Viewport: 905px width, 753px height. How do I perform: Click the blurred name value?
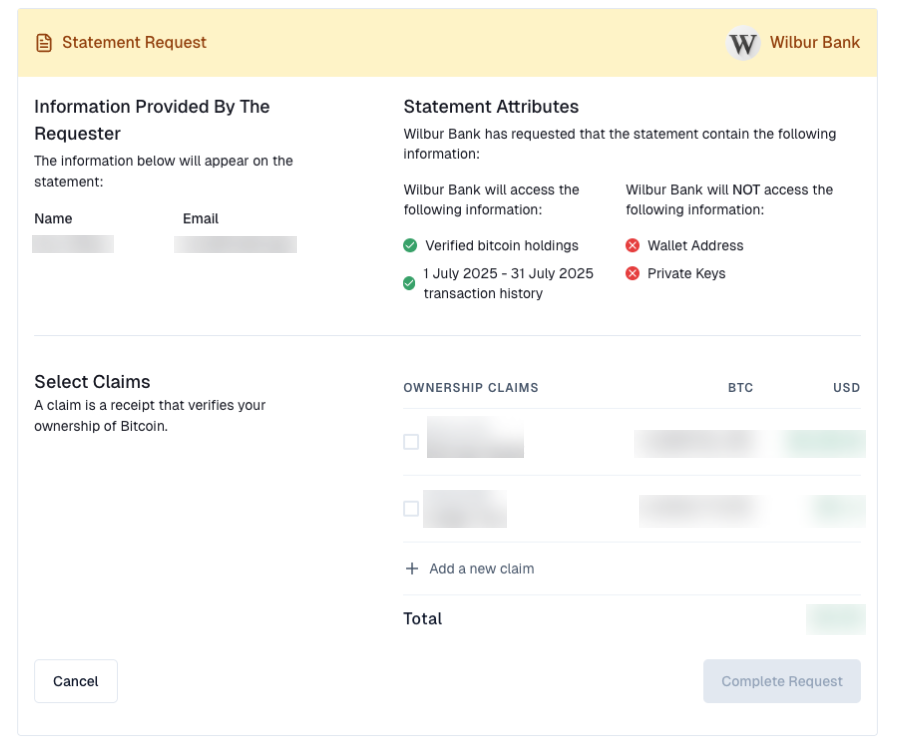73,244
